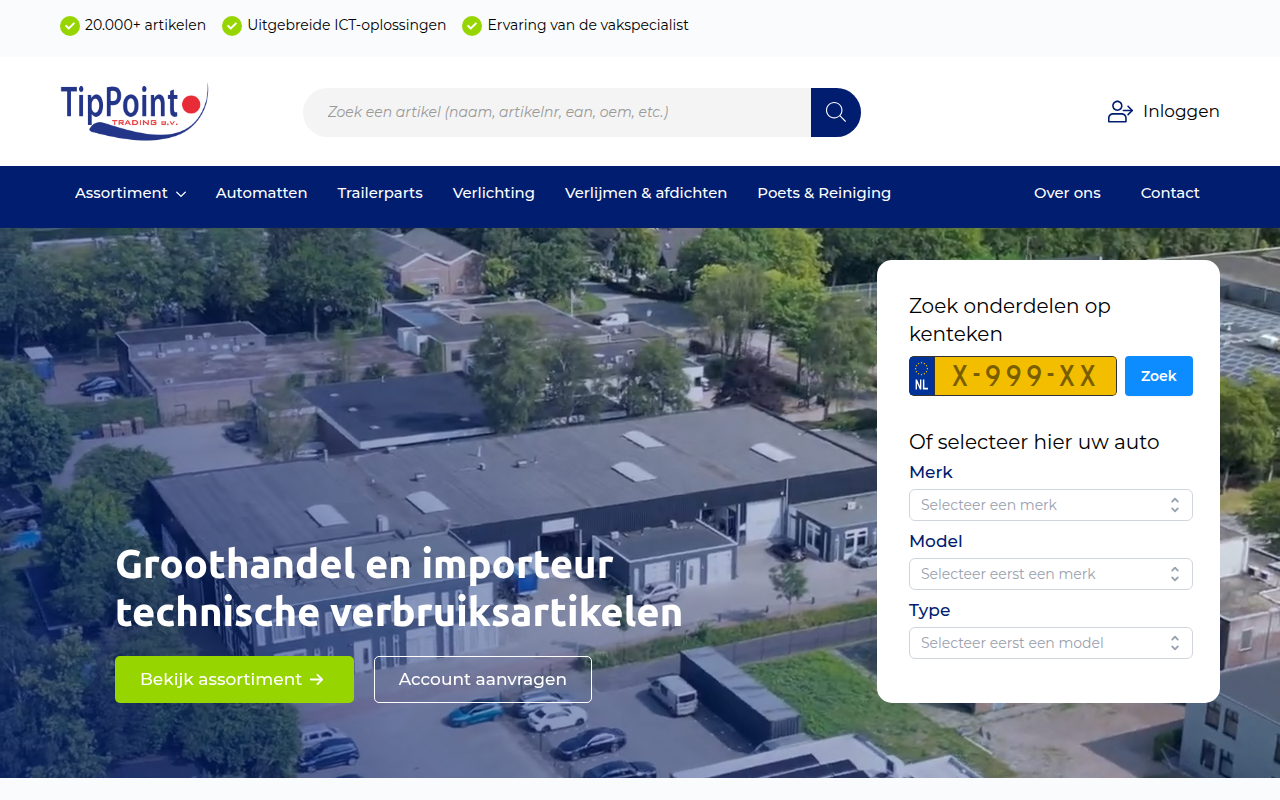Screen dimensions: 1280x800
Task: Click the checkmark beside Uitgebreide ICT-oplossingen
Action: tap(232, 26)
